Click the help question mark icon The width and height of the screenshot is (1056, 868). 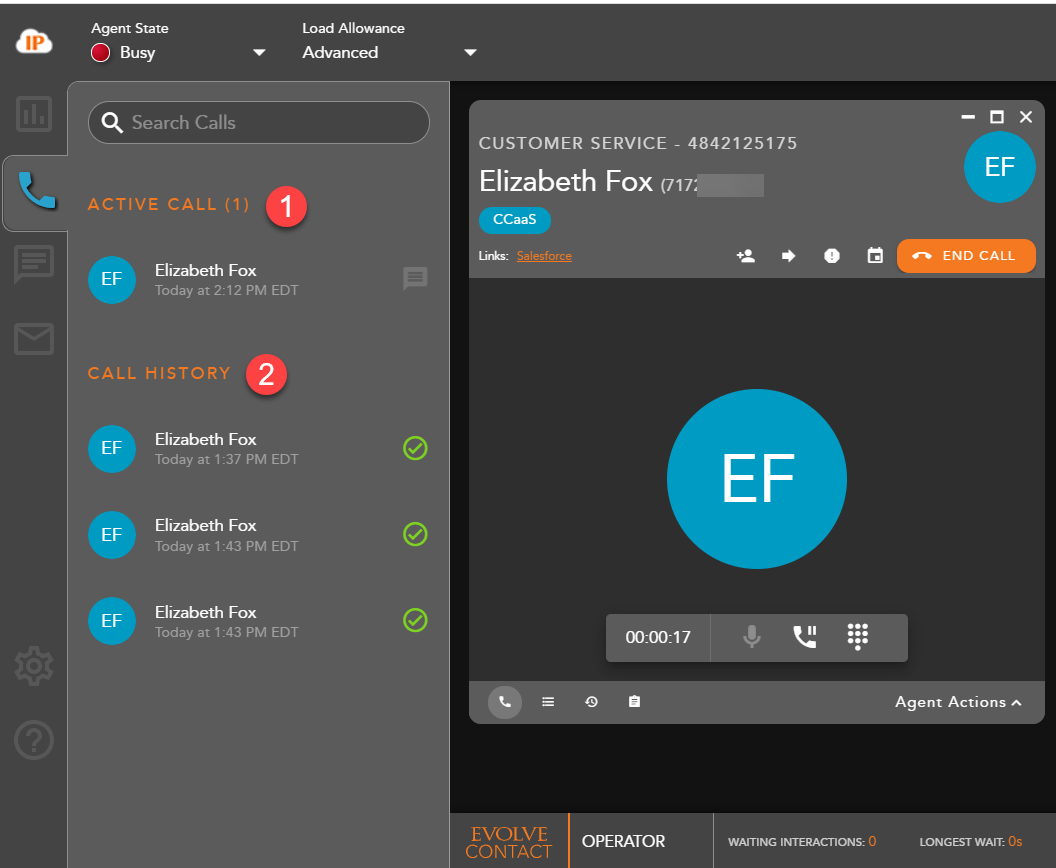coord(34,740)
